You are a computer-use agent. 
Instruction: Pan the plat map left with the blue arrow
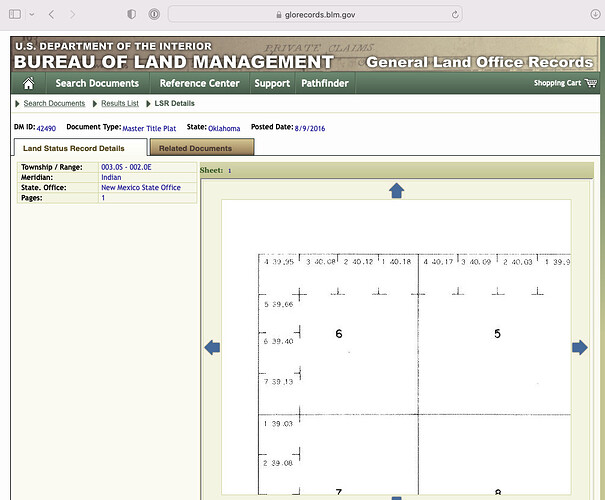click(212, 348)
